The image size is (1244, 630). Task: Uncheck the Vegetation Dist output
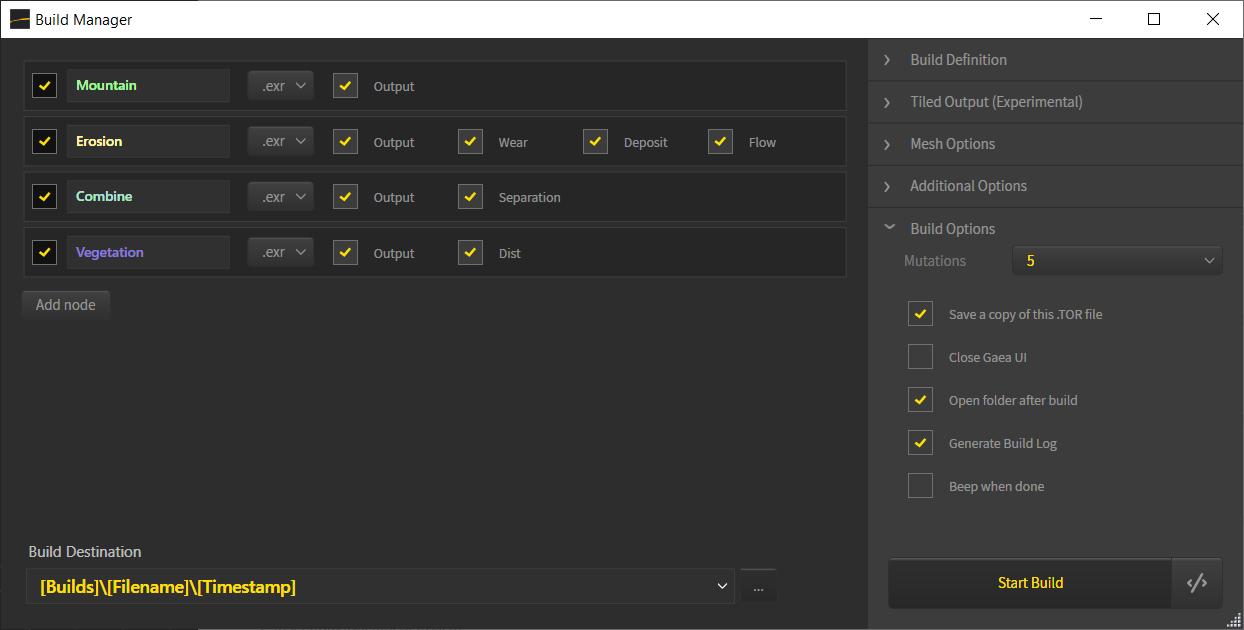point(471,253)
